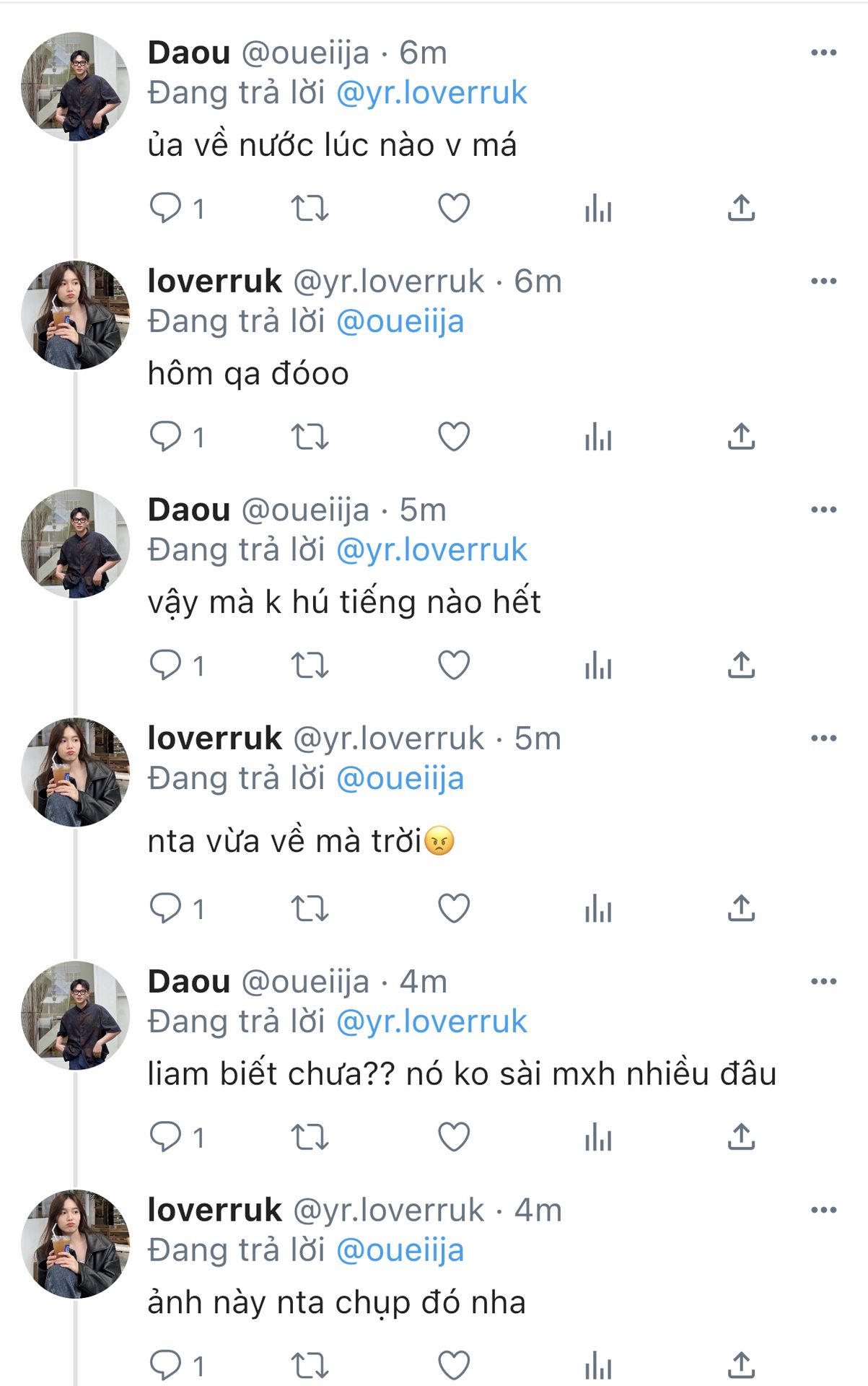Open Daou's profile picture on the first tweet

75,86
